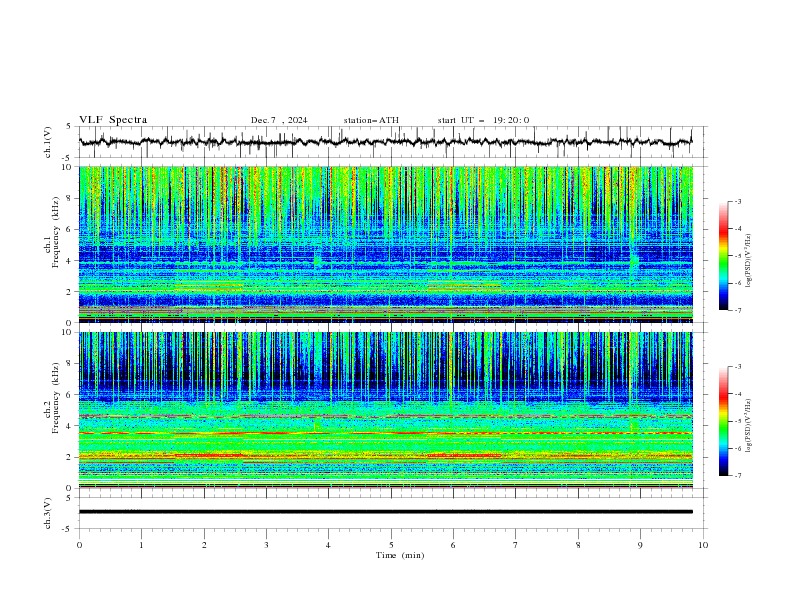Click the "-3" tick on ch.2 colorbar

738,367
